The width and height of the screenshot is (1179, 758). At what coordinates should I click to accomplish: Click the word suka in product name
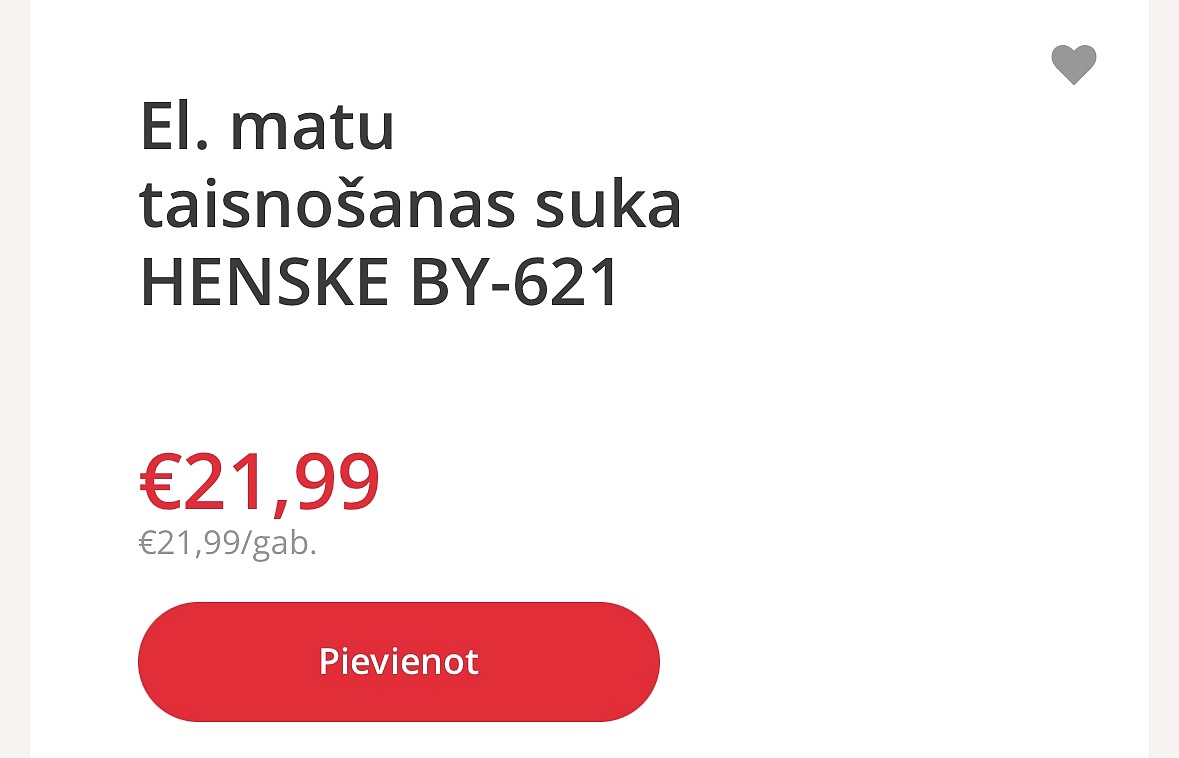(x=608, y=204)
